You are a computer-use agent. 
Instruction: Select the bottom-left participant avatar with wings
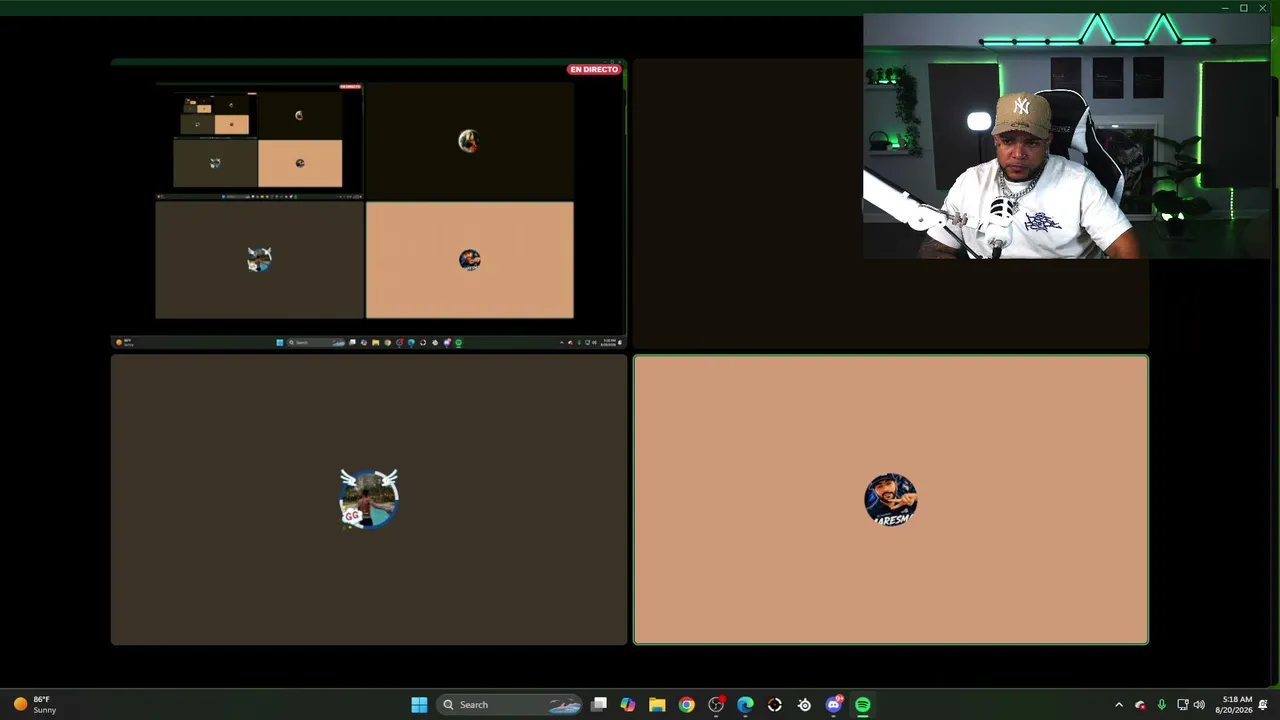tap(369, 498)
